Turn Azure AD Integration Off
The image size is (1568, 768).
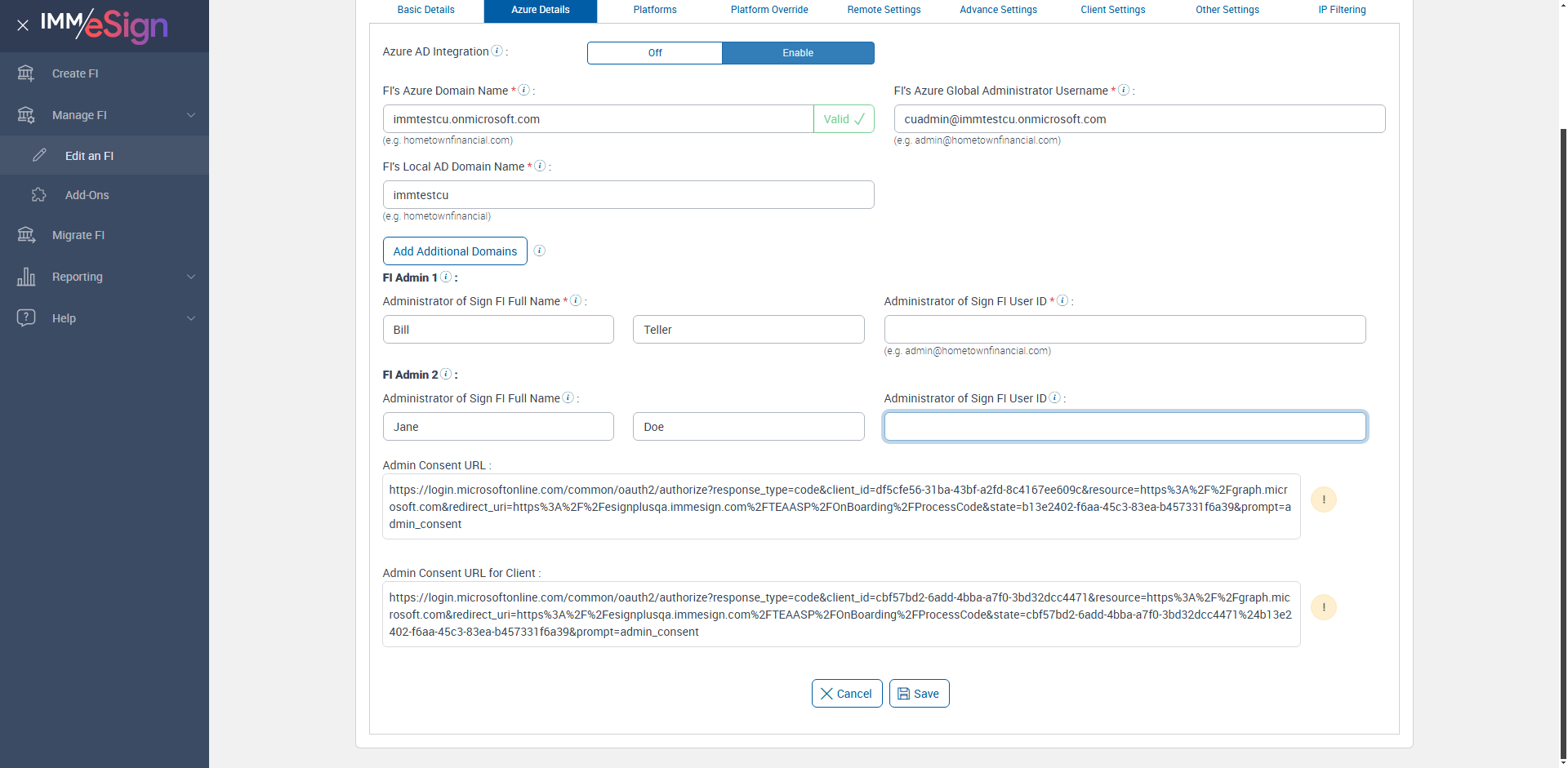[x=655, y=53]
